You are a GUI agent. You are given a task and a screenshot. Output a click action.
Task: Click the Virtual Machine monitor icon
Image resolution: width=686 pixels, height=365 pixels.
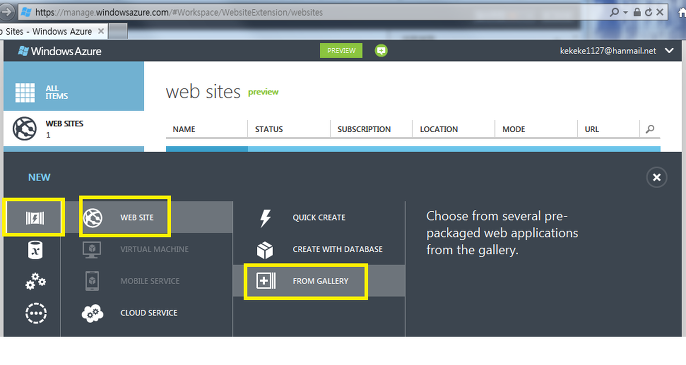[92, 249]
